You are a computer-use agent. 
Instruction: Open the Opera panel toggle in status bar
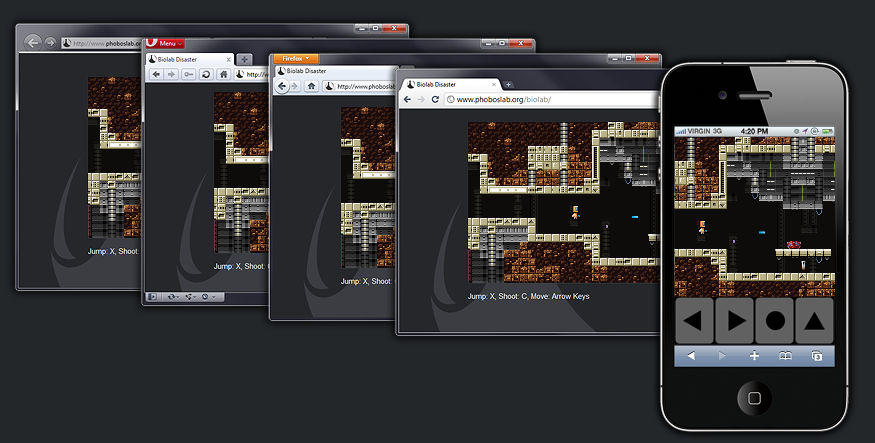(152, 297)
